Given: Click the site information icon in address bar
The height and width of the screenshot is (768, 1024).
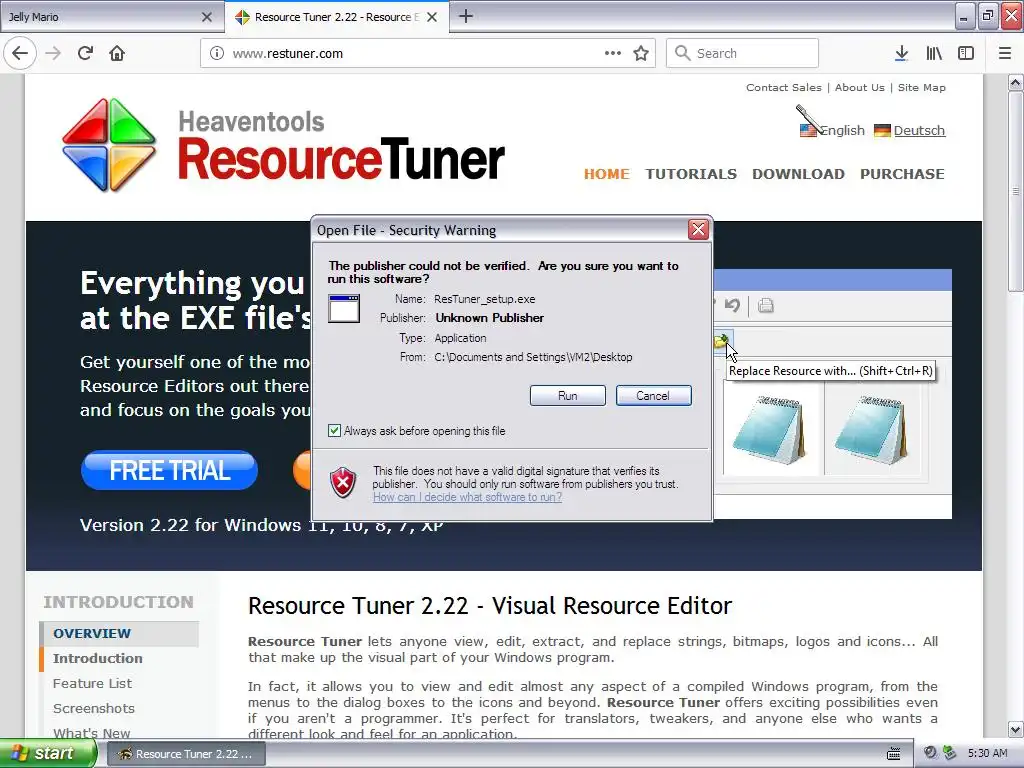Looking at the screenshot, I should pyautogui.click(x=216, y=54).
